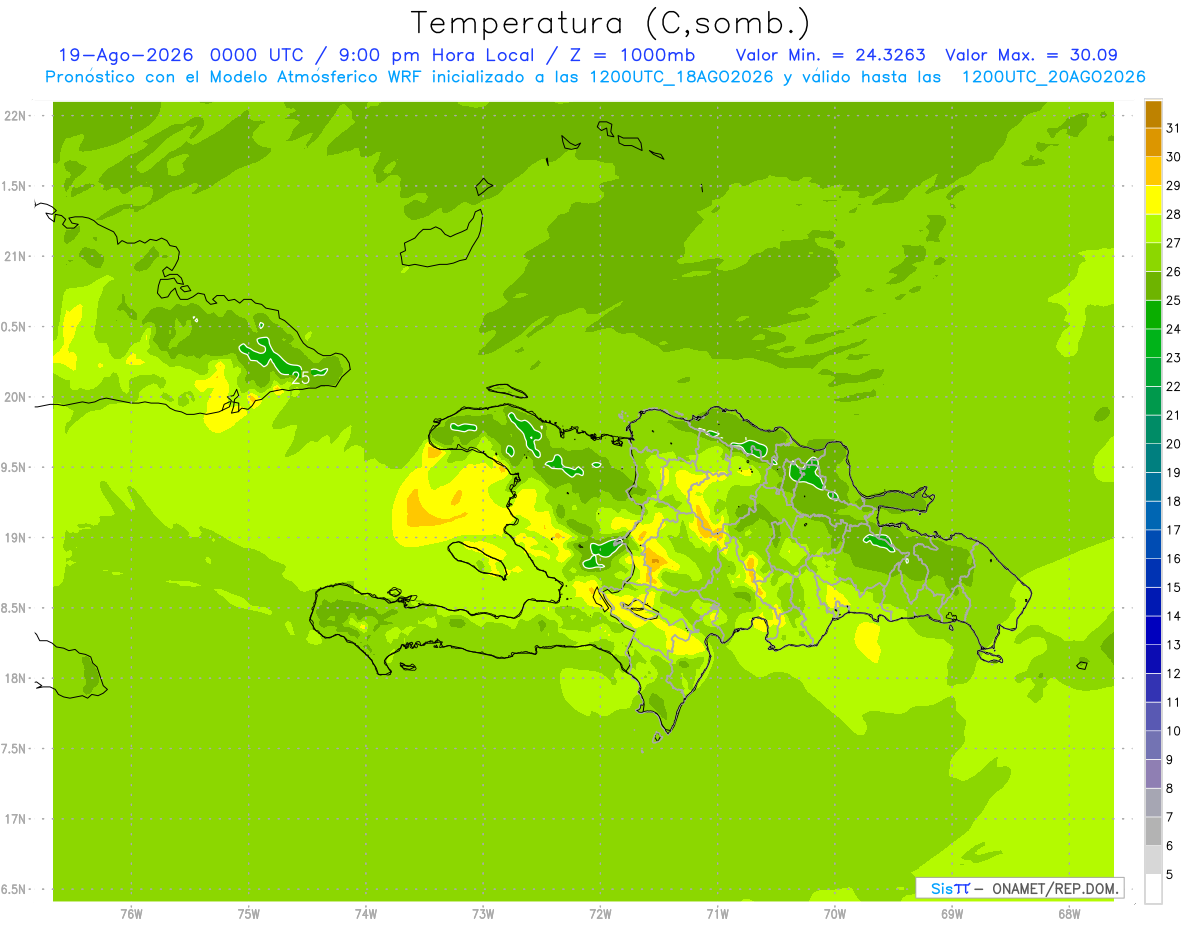Click the legend value "21"

point(1174,415)
